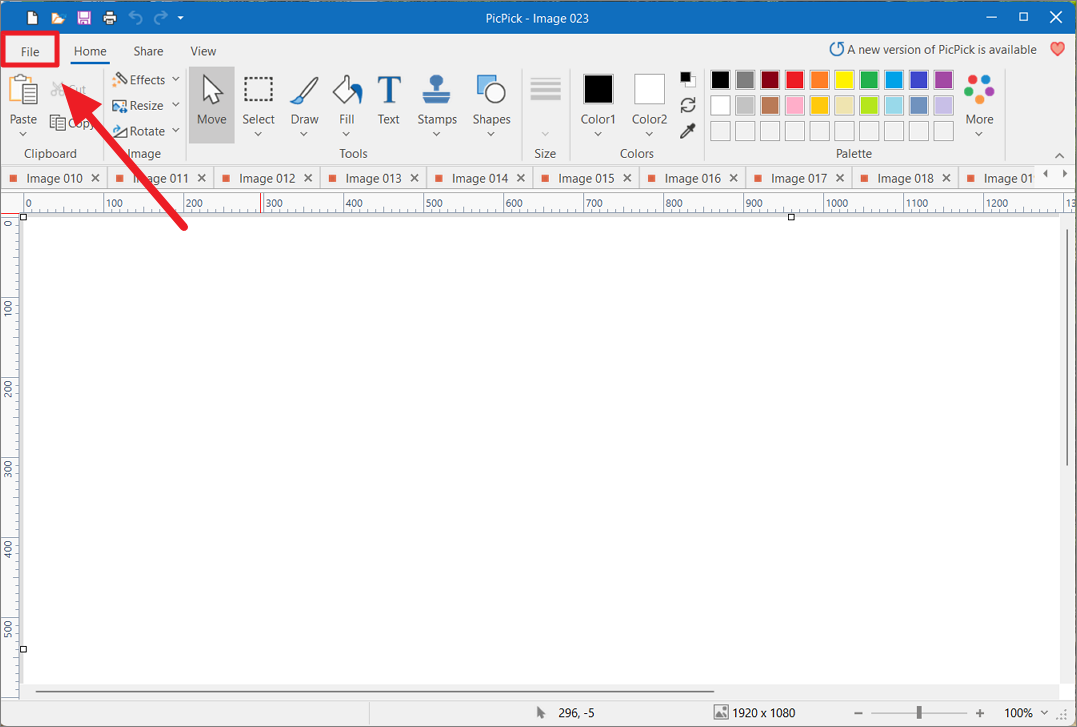This screenshot has height=727, width=1077.
Task: Expand the Draw tool options arrow
Action: [x=304, y=134]
